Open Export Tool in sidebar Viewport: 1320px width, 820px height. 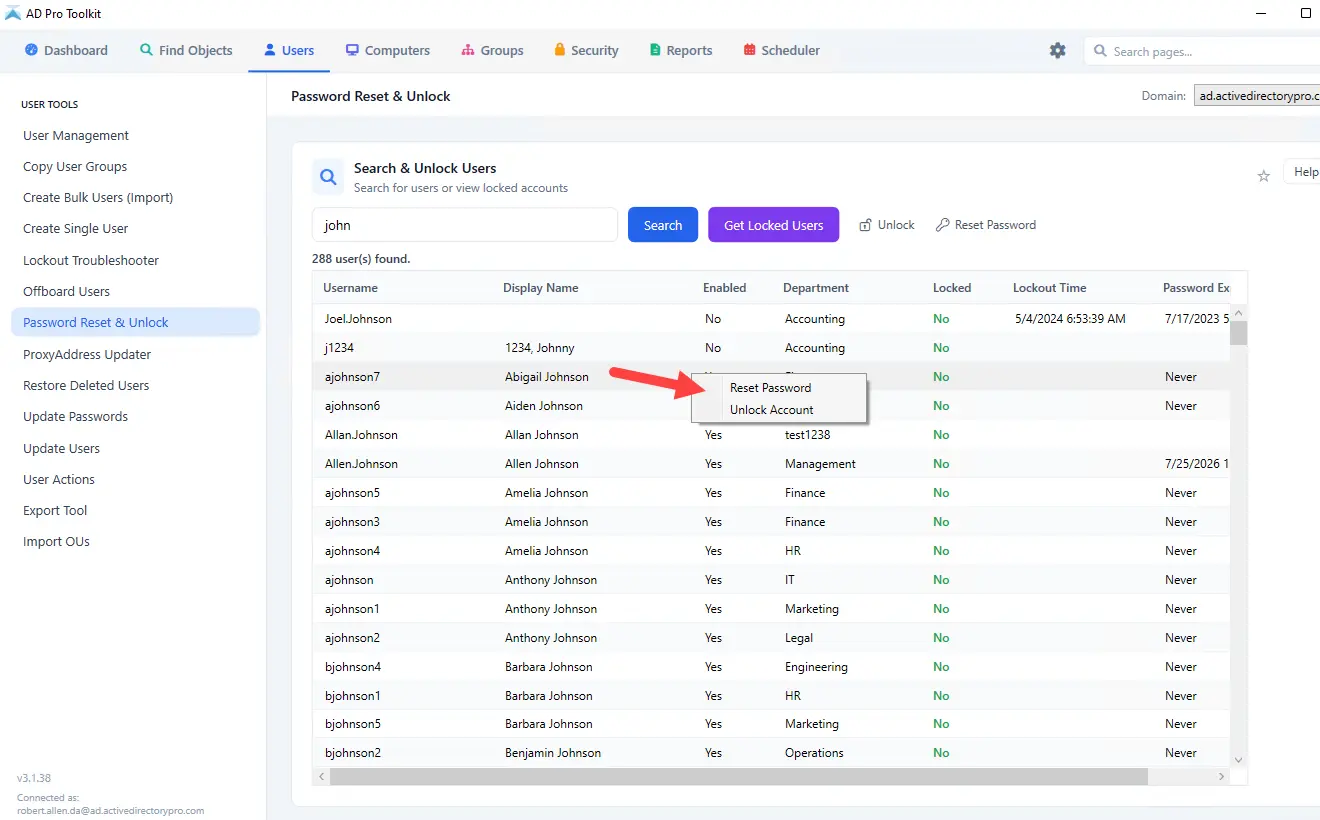click(55, 510)
